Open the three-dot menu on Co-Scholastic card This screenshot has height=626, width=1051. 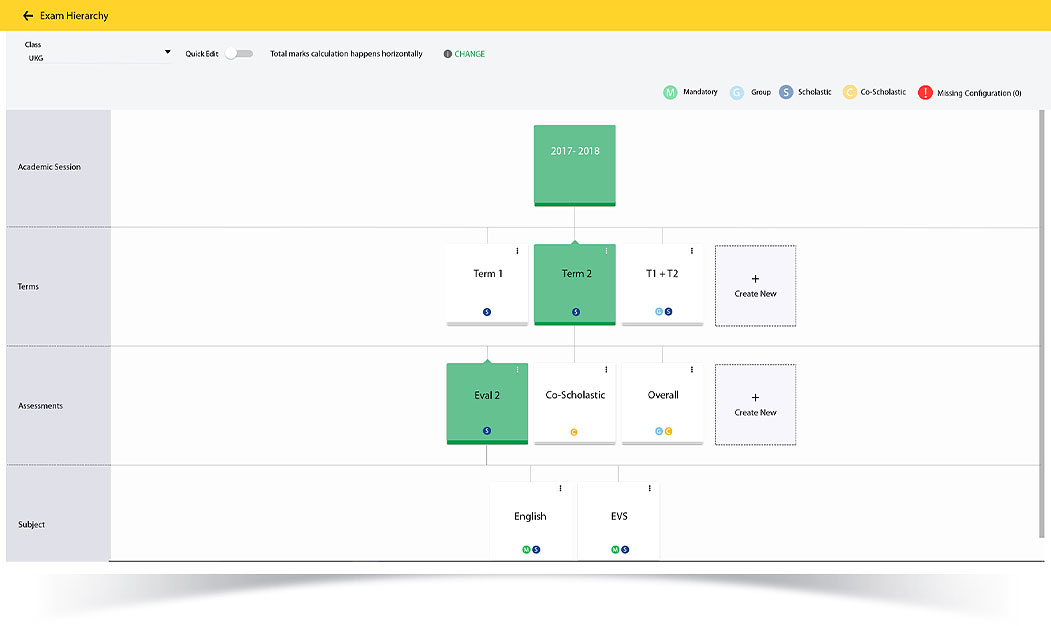coord(605,370)
